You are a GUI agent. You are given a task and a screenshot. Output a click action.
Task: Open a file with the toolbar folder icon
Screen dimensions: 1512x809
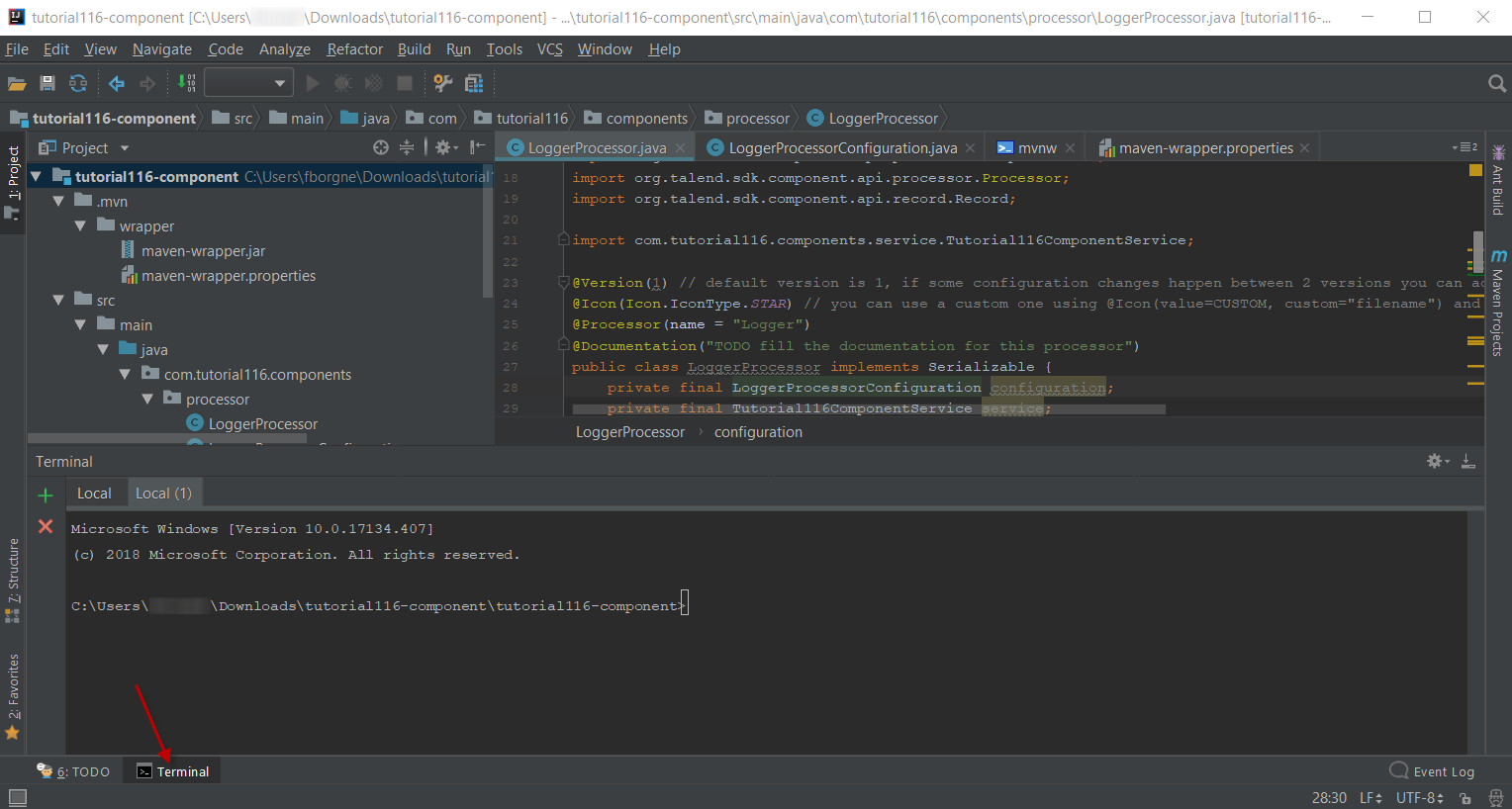point(16,83)
